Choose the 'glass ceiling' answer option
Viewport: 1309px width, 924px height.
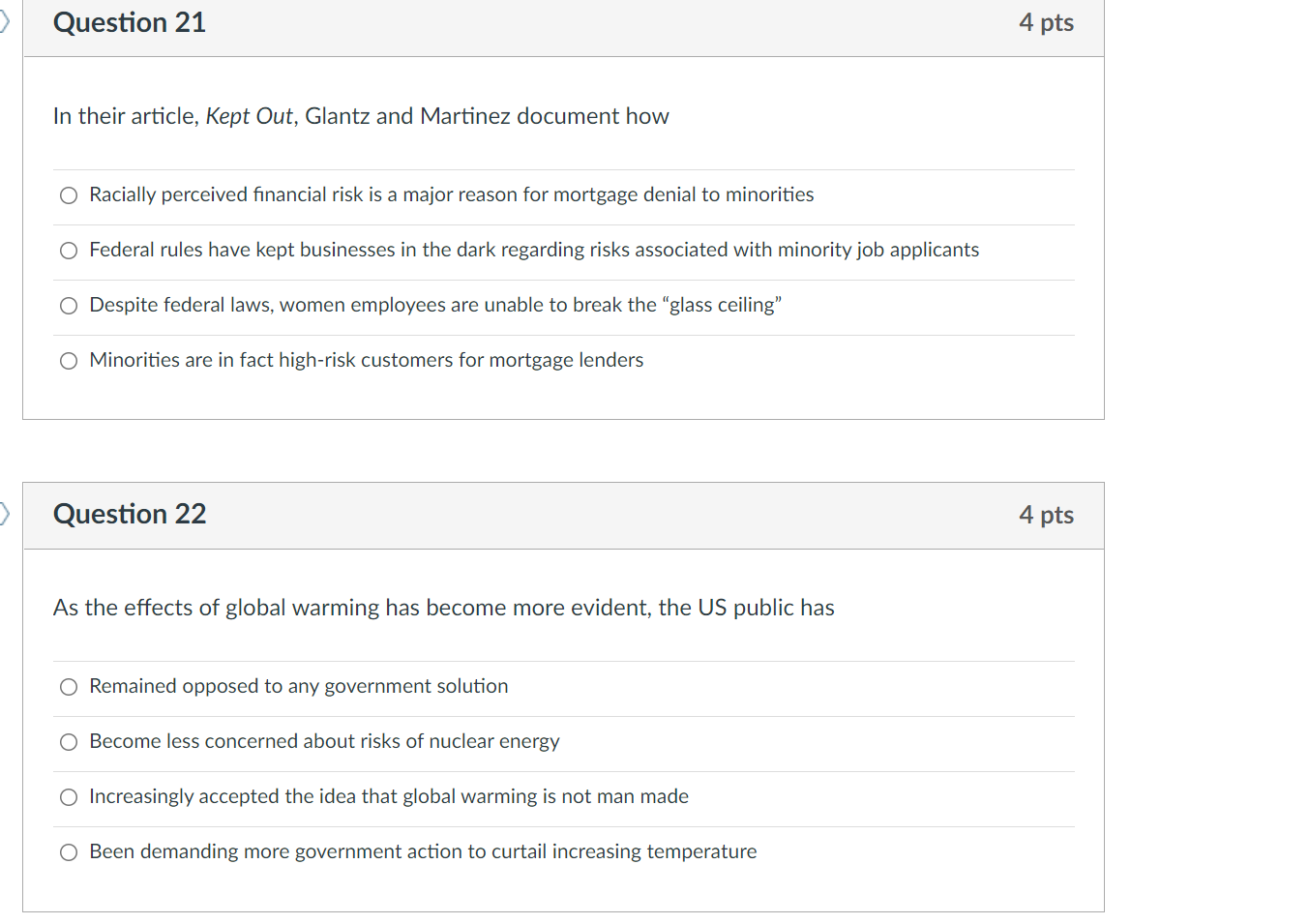68,306
